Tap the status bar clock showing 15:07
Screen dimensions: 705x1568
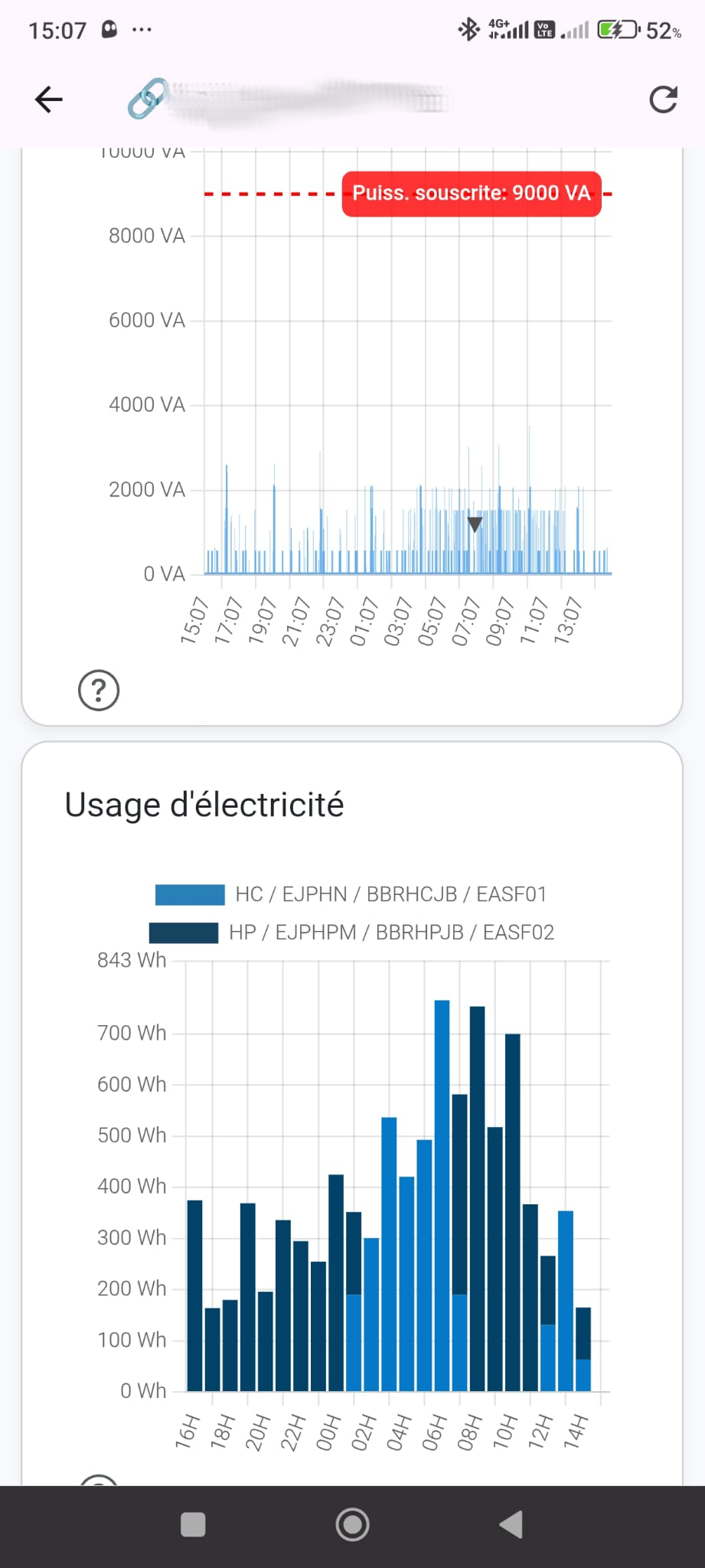coord(57,31)
